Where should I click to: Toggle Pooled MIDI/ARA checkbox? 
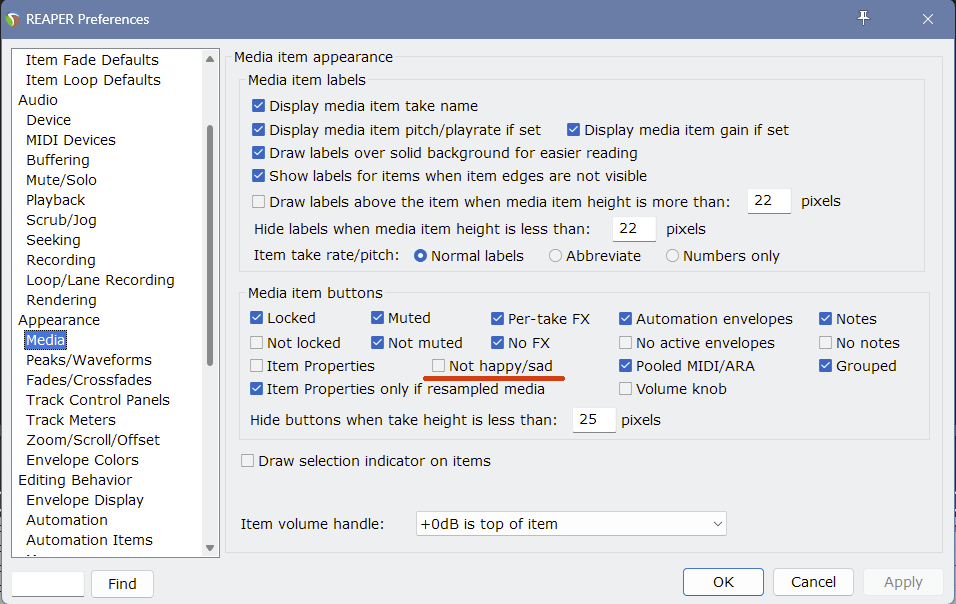(626, 366)
